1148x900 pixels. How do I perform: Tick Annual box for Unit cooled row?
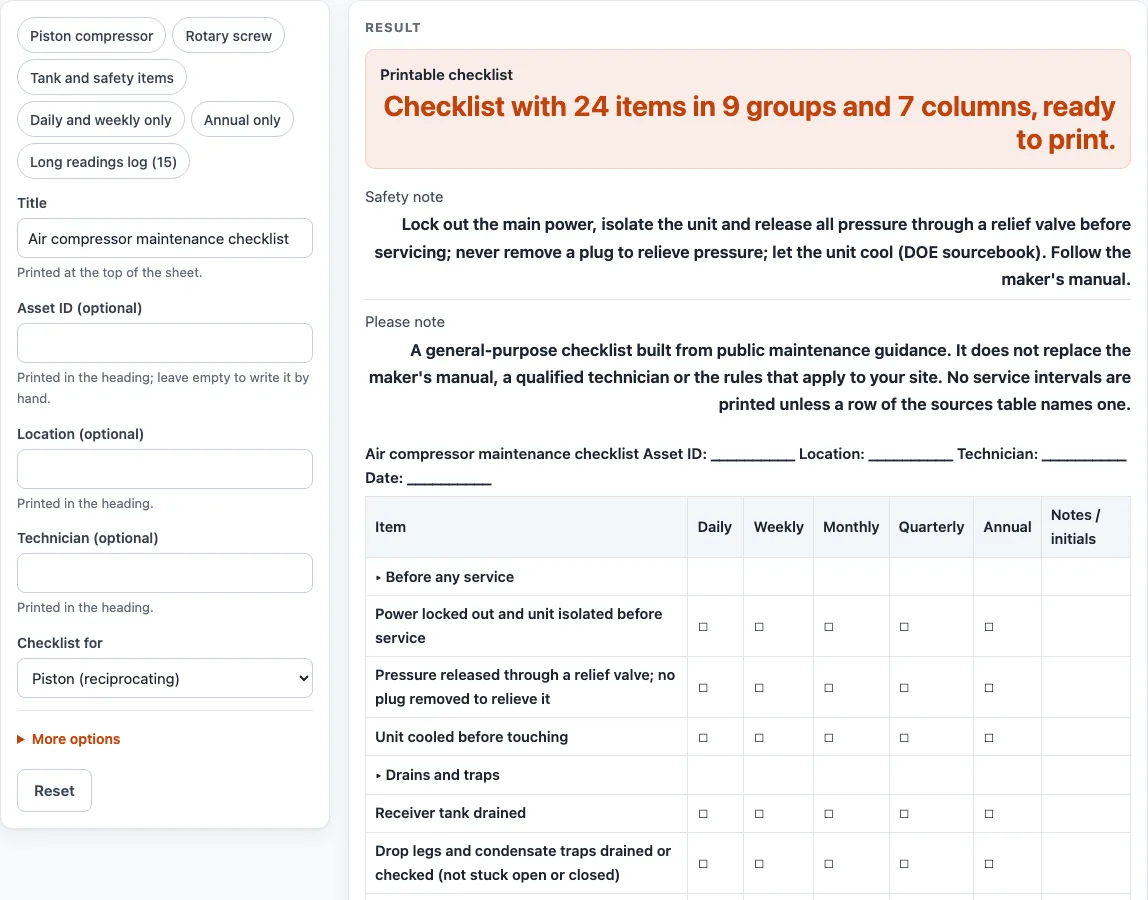pos(989,737)
